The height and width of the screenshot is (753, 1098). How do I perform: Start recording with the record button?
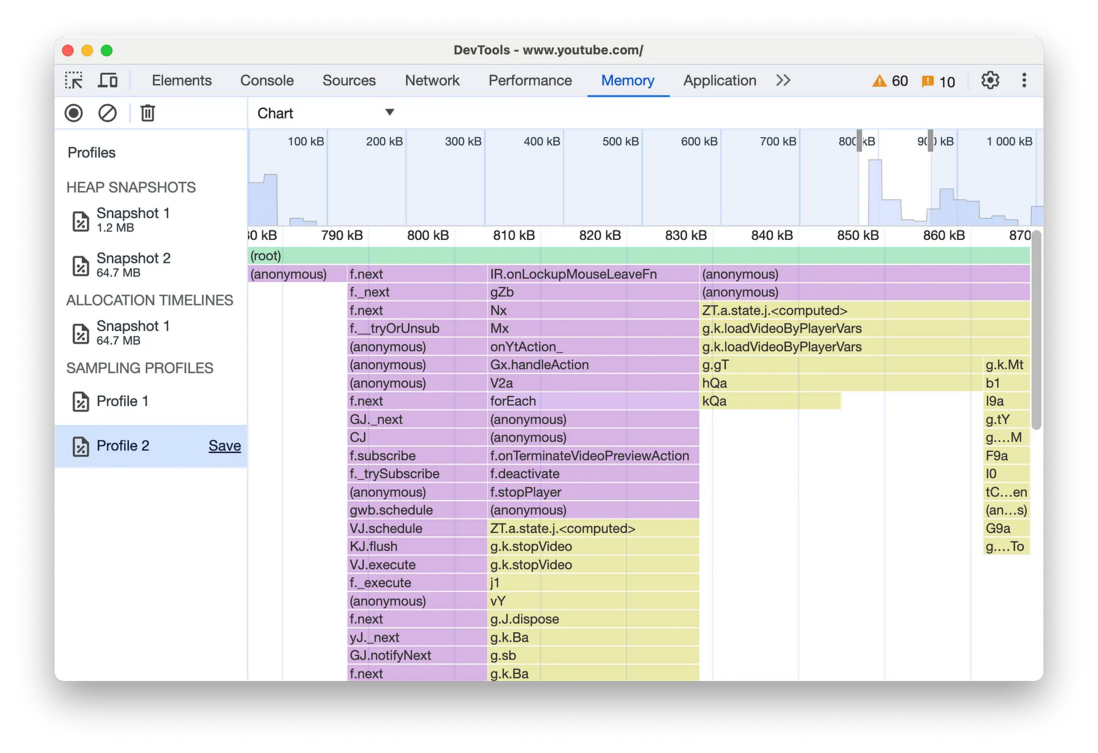[74, 113]
